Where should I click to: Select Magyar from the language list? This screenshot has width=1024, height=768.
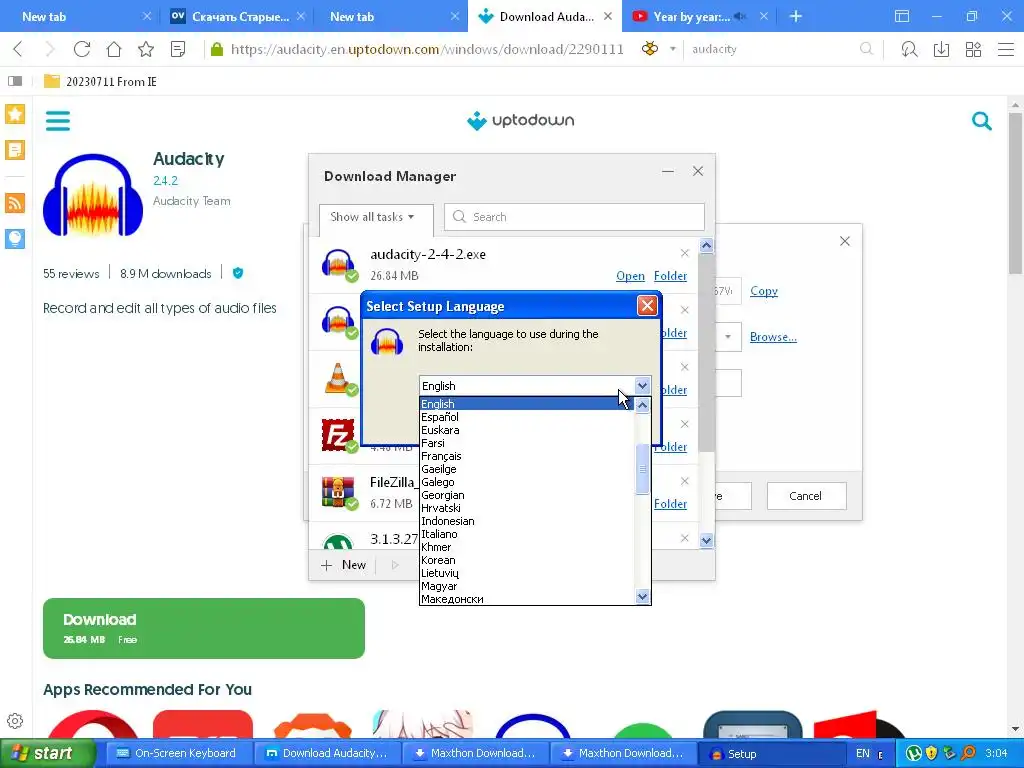pyautogui.click(x=439, y=586)
